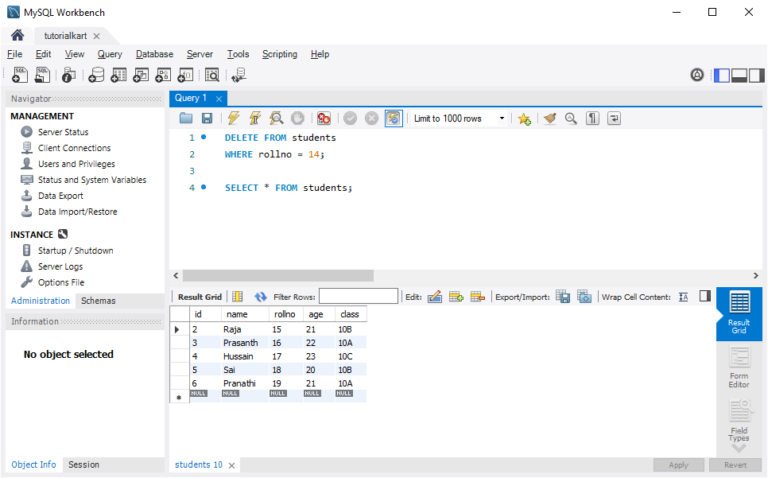Click the Explain query magnifier-lightning icon
This screenshot has width=768, height=478.
tap(276, 118)
